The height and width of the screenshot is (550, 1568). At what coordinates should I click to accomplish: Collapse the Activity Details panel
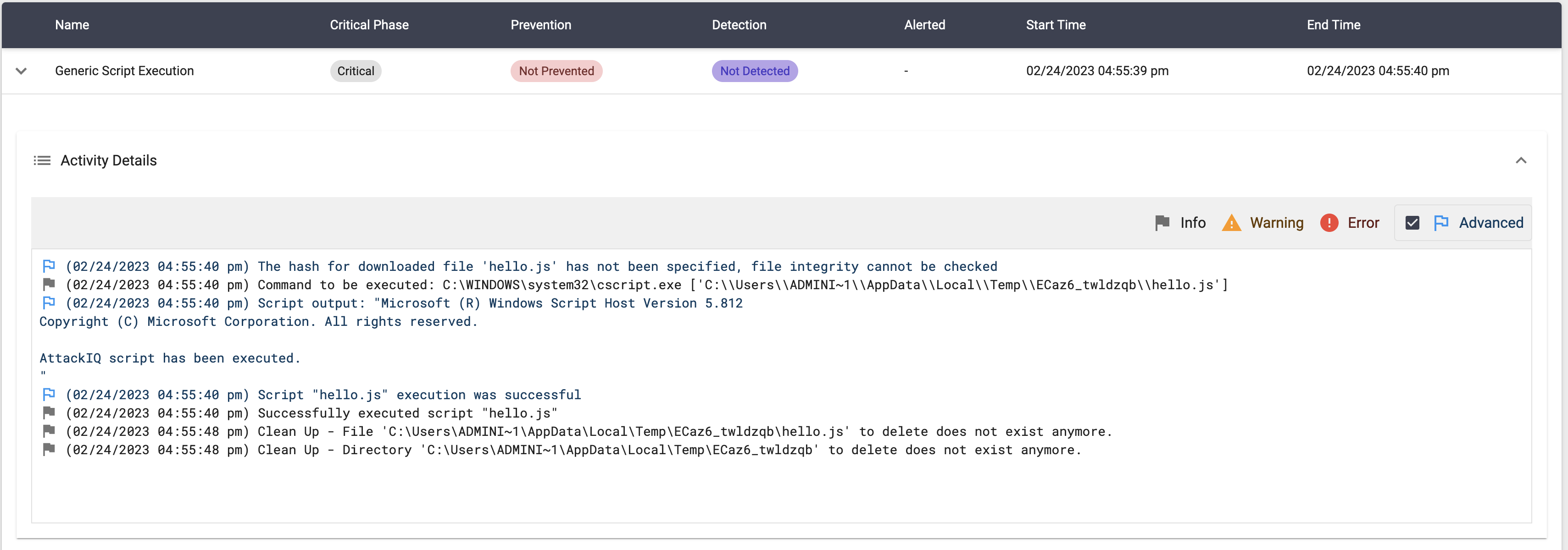1521,160
